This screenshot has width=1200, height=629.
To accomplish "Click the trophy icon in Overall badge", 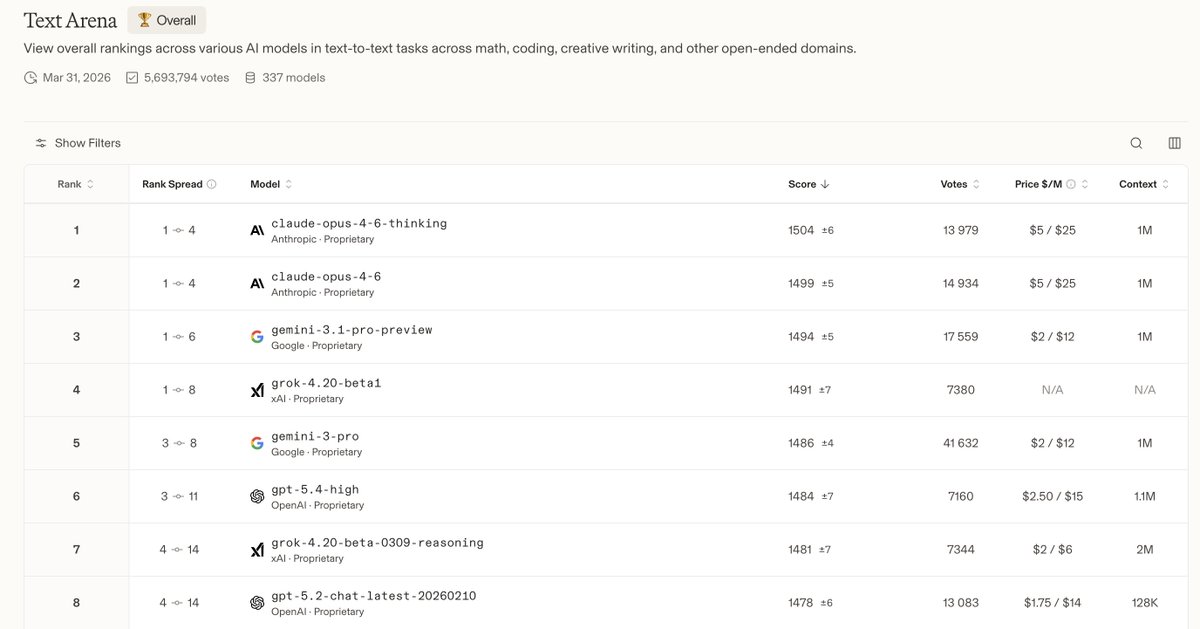I will click(145, 20).
